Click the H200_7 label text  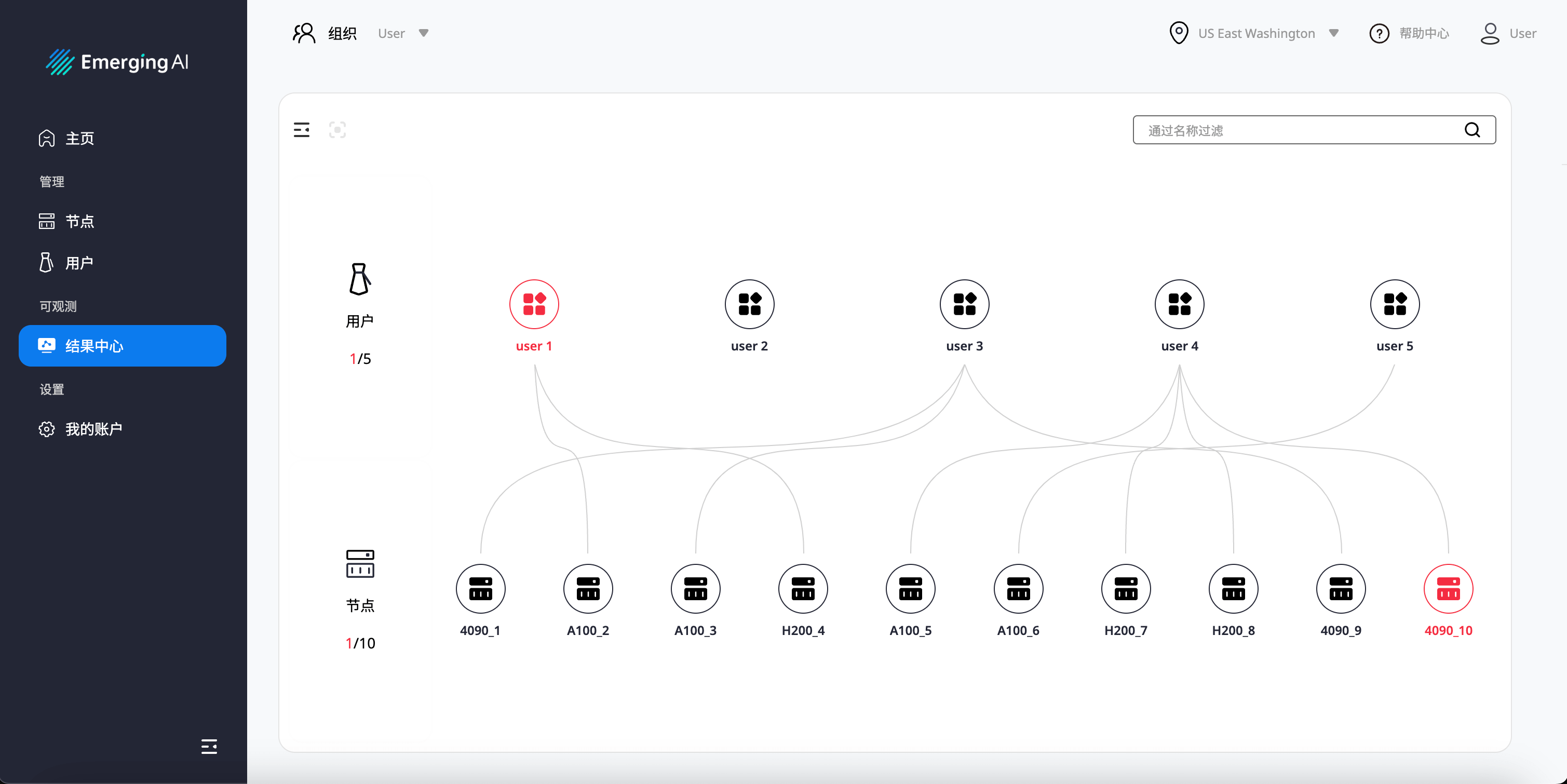[1125, 631]
